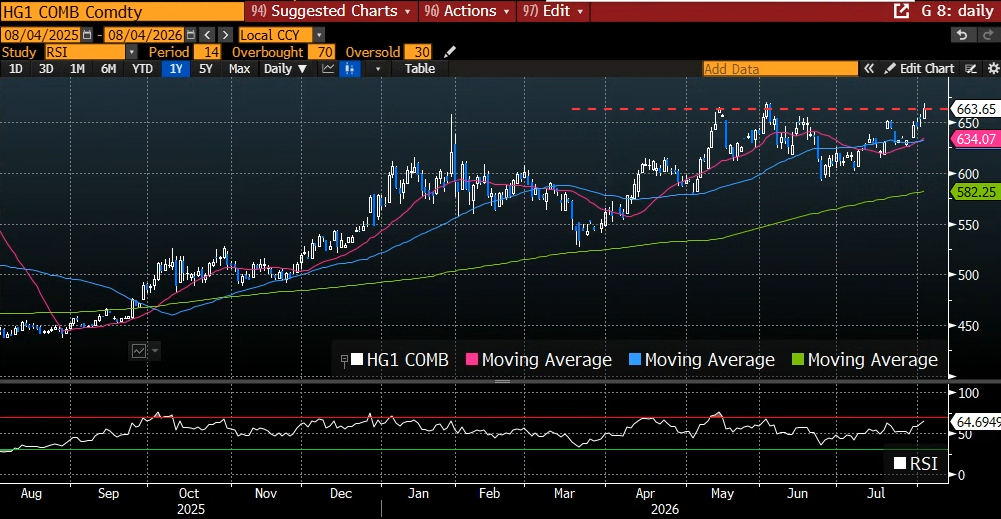Image resolution: width=1001 pixels, height=519 pixels.
Task: Click the HG1 COMB Comdty security field
Action: (x=121, y=11)
